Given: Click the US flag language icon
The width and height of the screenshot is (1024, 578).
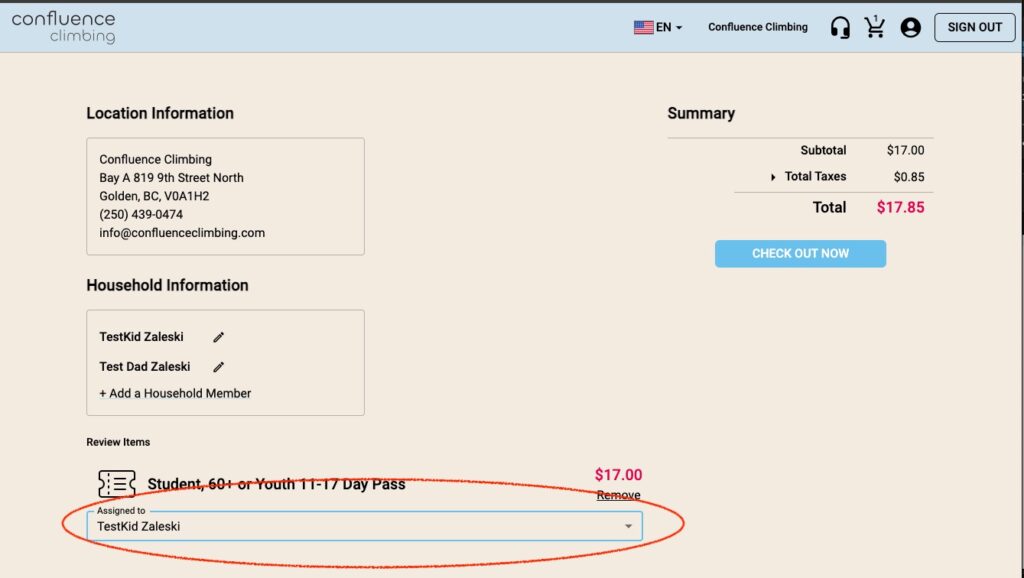Looking at the screenshot, I should click(x=643, y=27).
